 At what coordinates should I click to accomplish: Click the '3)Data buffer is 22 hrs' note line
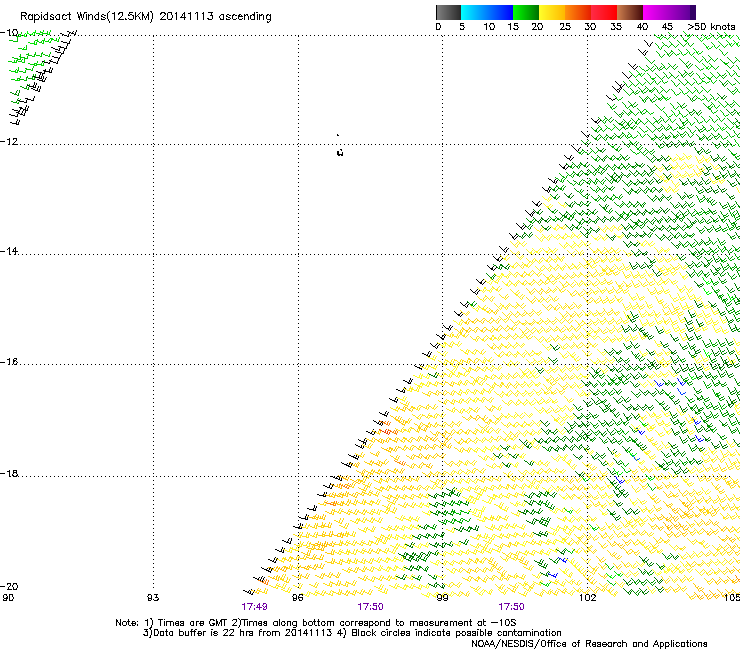tap(352, 633)
